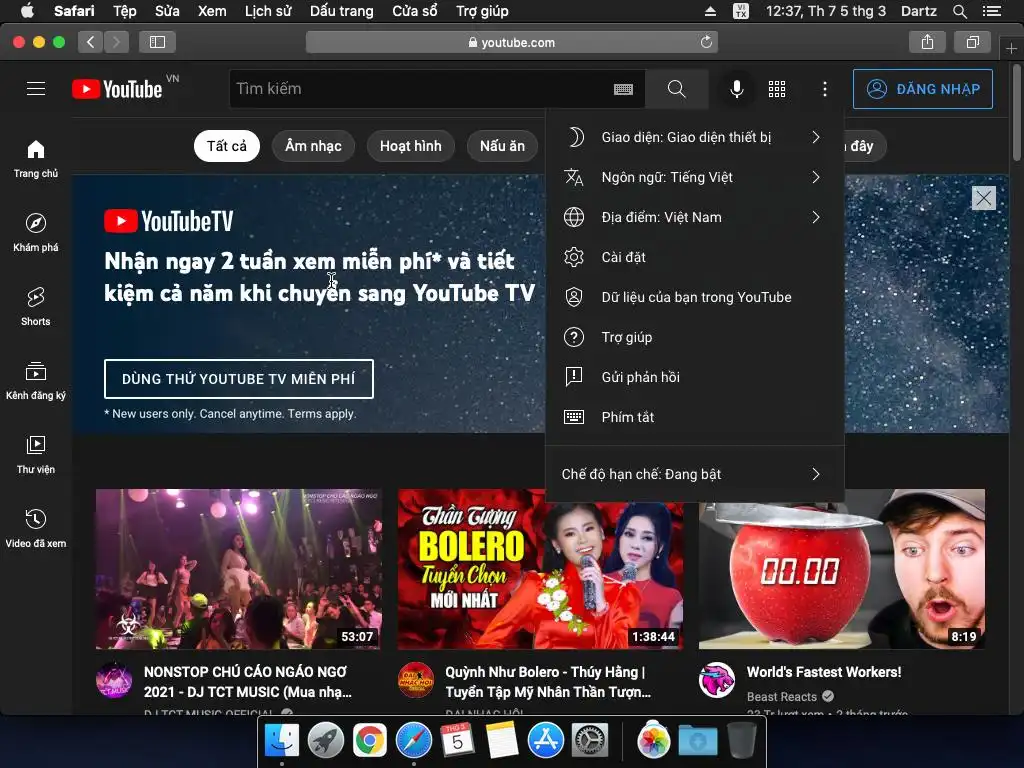1024x768 pixels.
Task: Select the Hoạt hình filter chip
Action: 411,146
